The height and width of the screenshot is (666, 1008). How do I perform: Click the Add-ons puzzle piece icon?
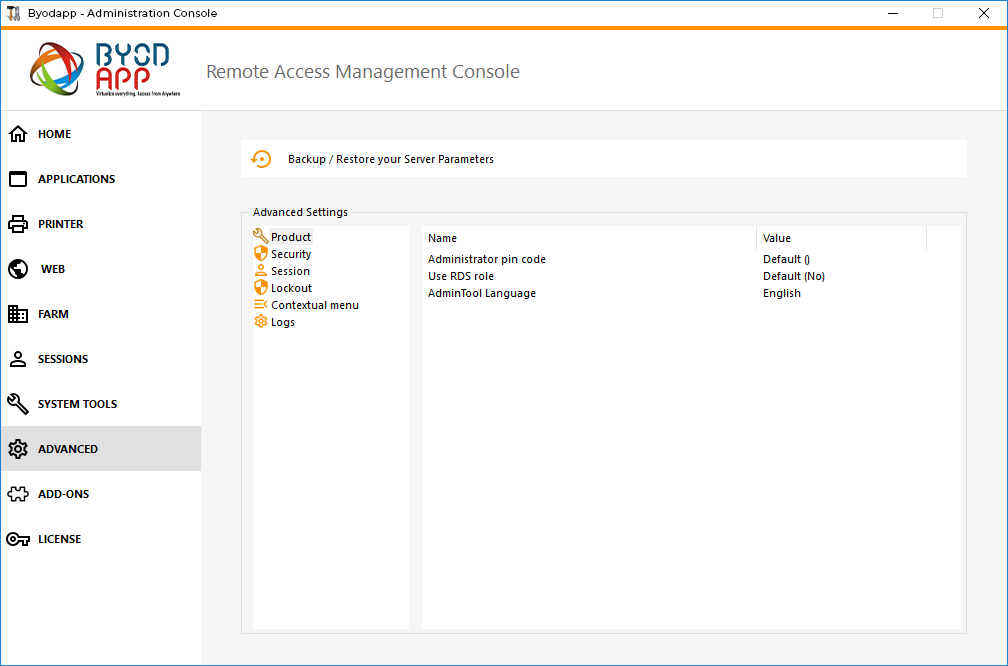18,494
